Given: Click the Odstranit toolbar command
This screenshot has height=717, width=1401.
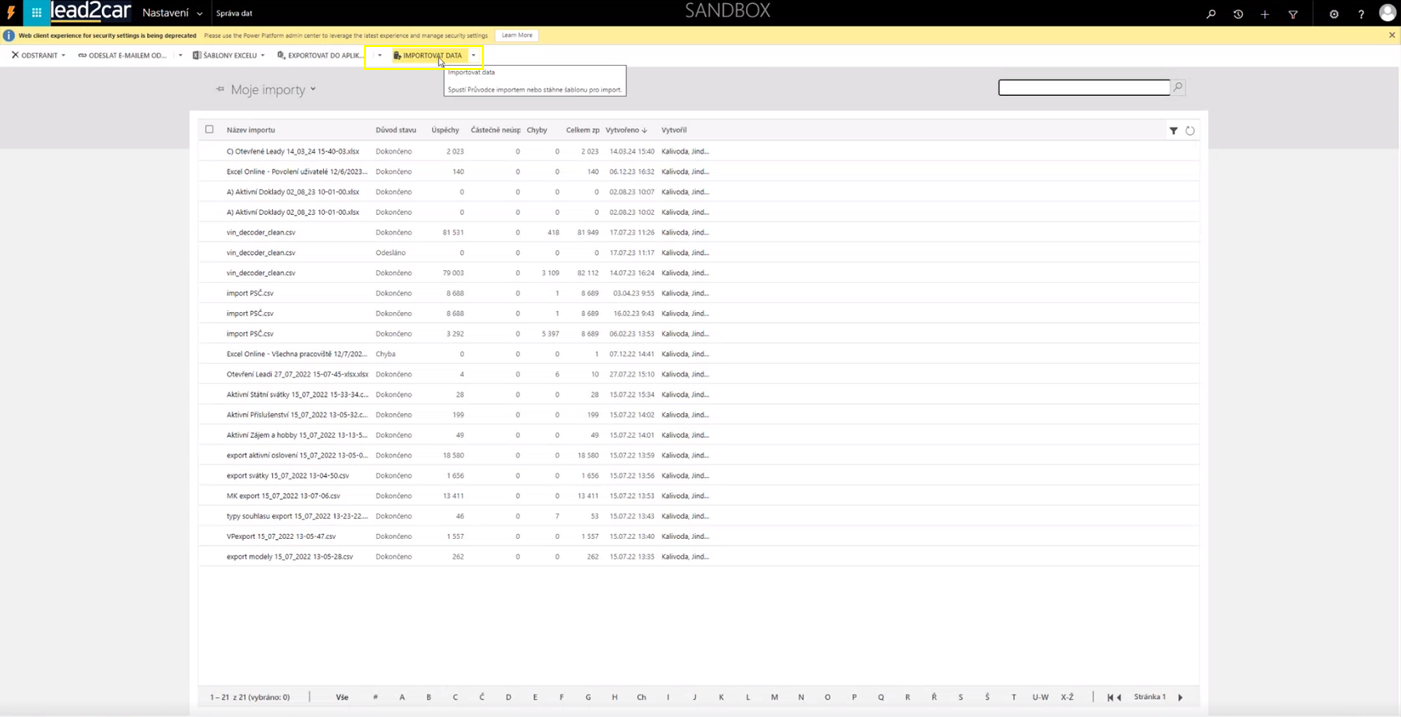Looking at the screenshot, I should pyautogui.click(x=35, y=56).
